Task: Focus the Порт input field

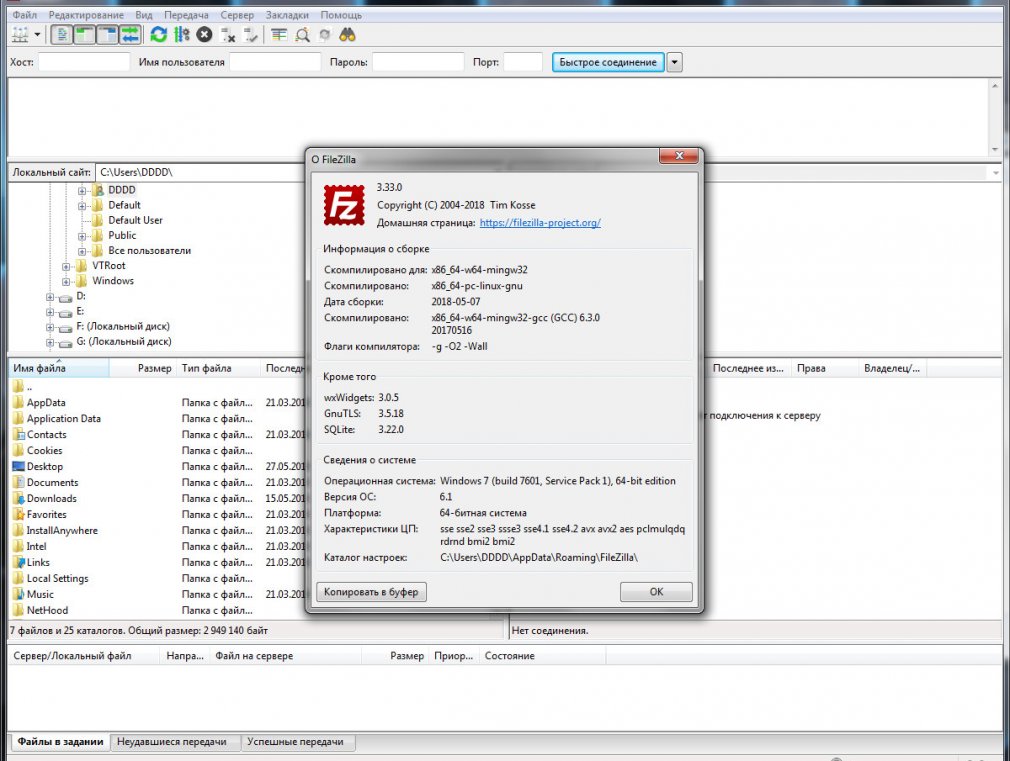Action: click(x=523, y=62)
